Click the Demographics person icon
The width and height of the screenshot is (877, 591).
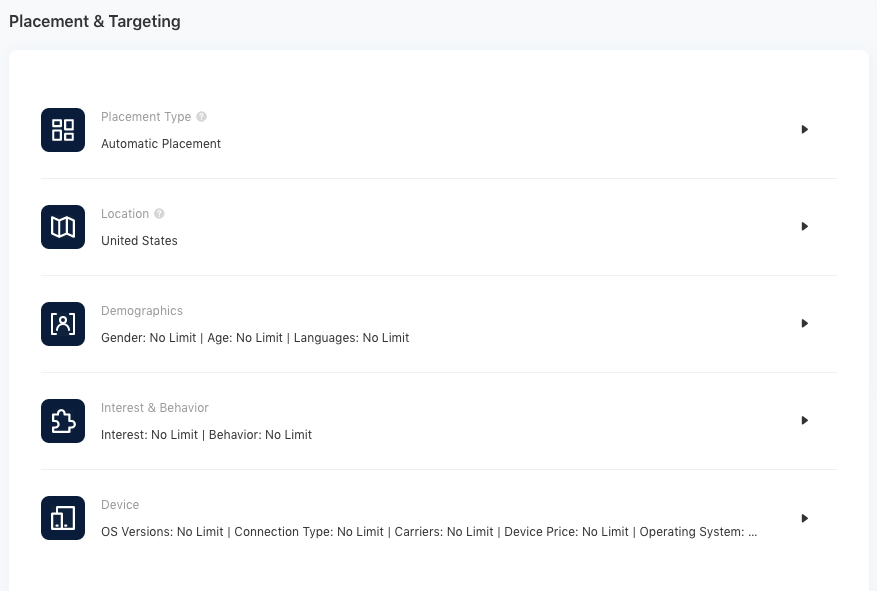pyautogui.click(x=63, y=324)
